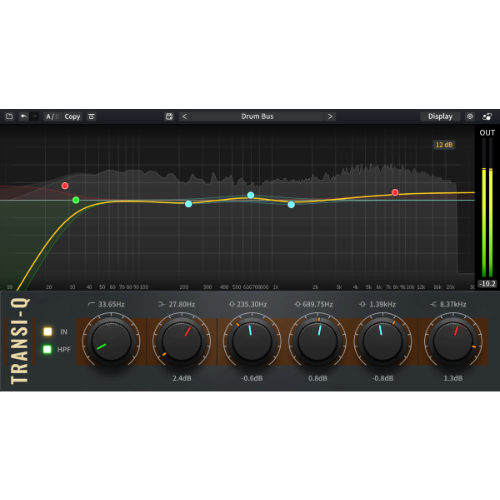Click the save preset disk icon
The width and height of the screenshot is (500, 500).
click(x=169, y=117)
